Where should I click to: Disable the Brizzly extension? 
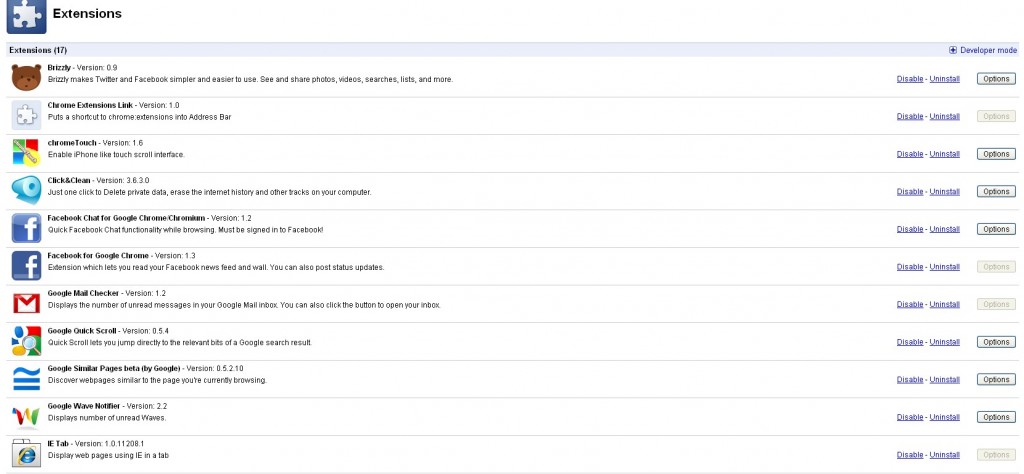coord(910,79)
